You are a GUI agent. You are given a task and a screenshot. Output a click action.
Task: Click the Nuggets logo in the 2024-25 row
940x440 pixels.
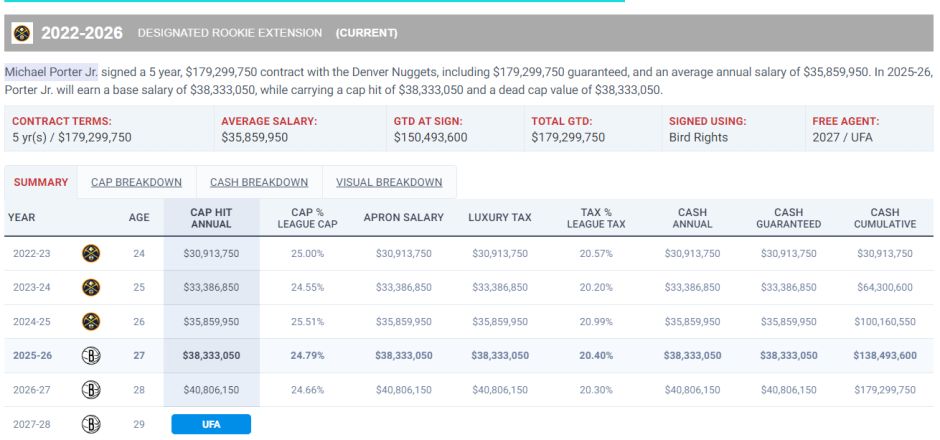coord(91,322)
